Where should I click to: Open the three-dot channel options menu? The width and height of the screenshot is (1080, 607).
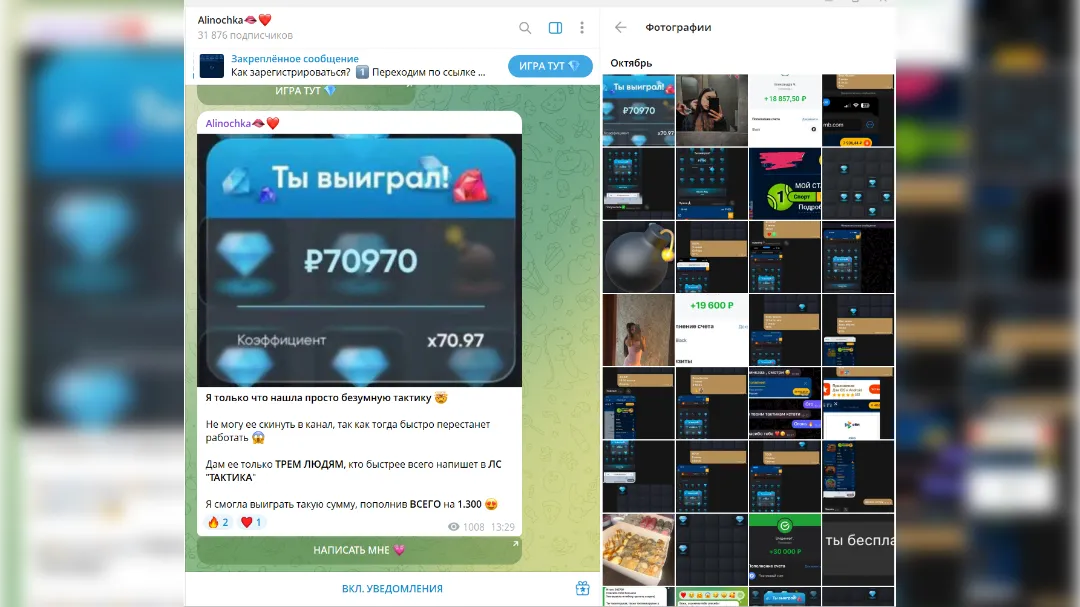pos(582,28)
